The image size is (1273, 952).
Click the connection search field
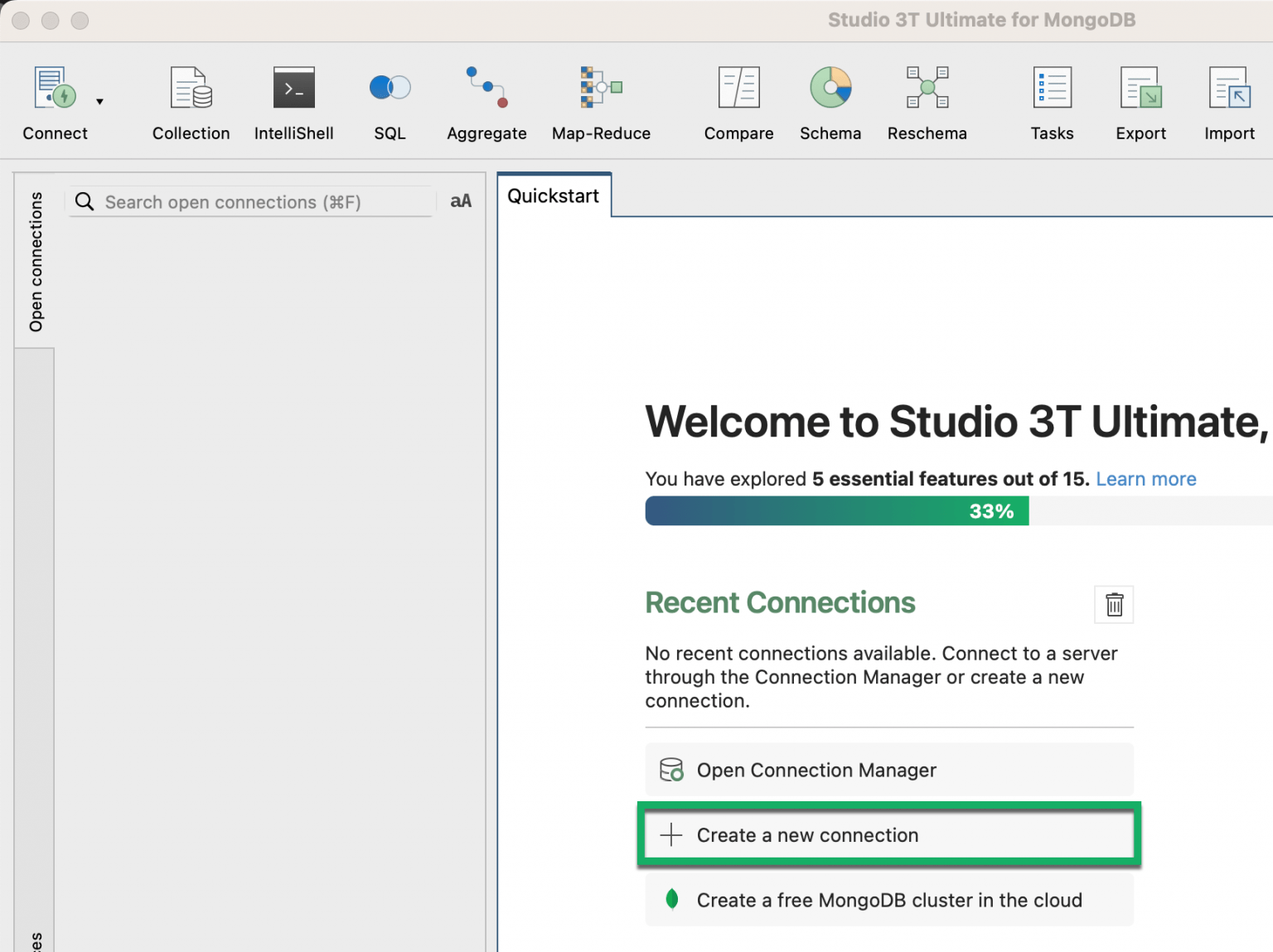point(249,201)
